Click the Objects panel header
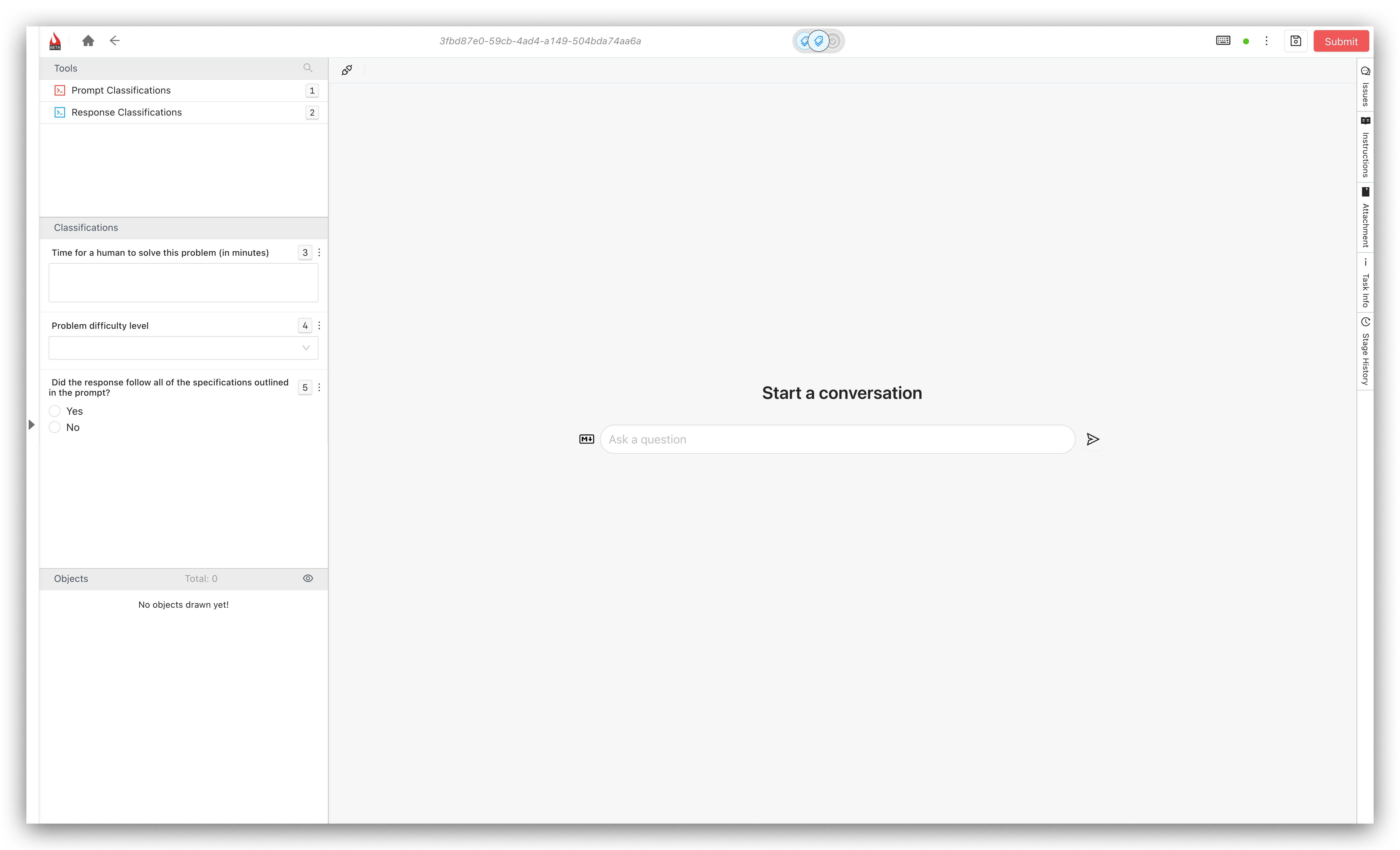Viewport: 1400px width, 850px height. click(184, 578)
